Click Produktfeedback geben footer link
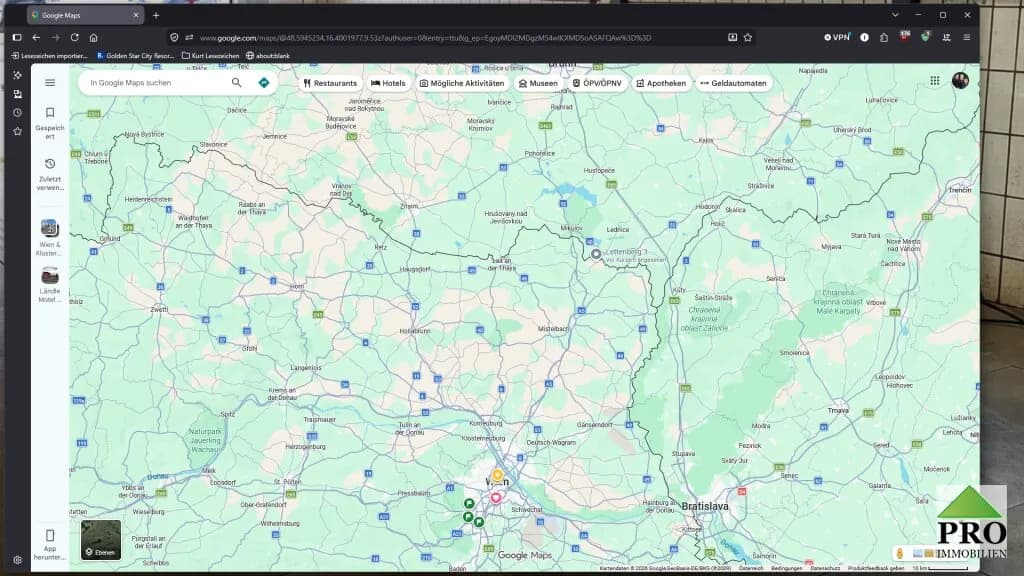 pyautogui.click(x=876, y=568)
